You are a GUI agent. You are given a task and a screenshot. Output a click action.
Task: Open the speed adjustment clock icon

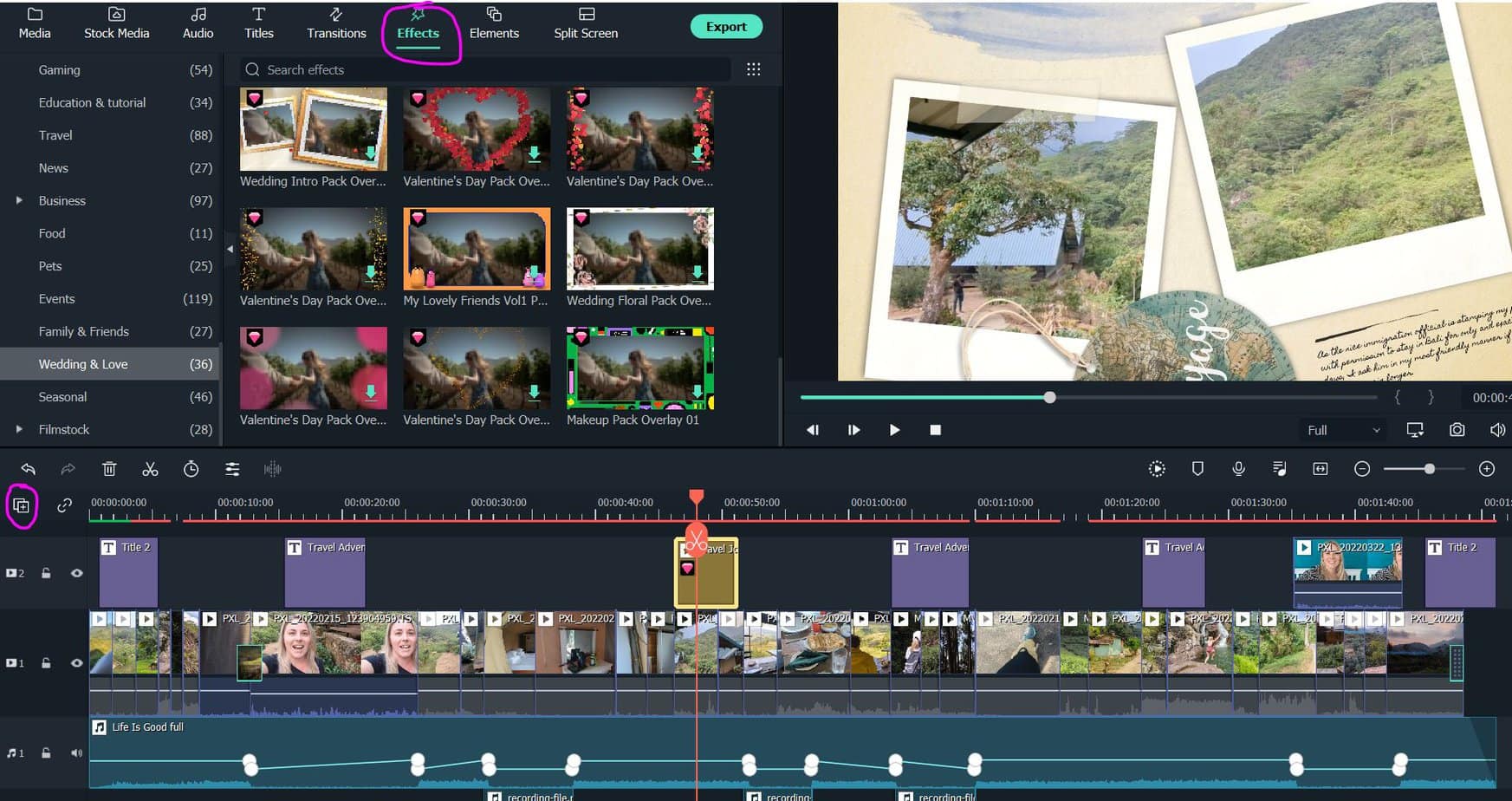pyautogui.click(x=191, y=468)
